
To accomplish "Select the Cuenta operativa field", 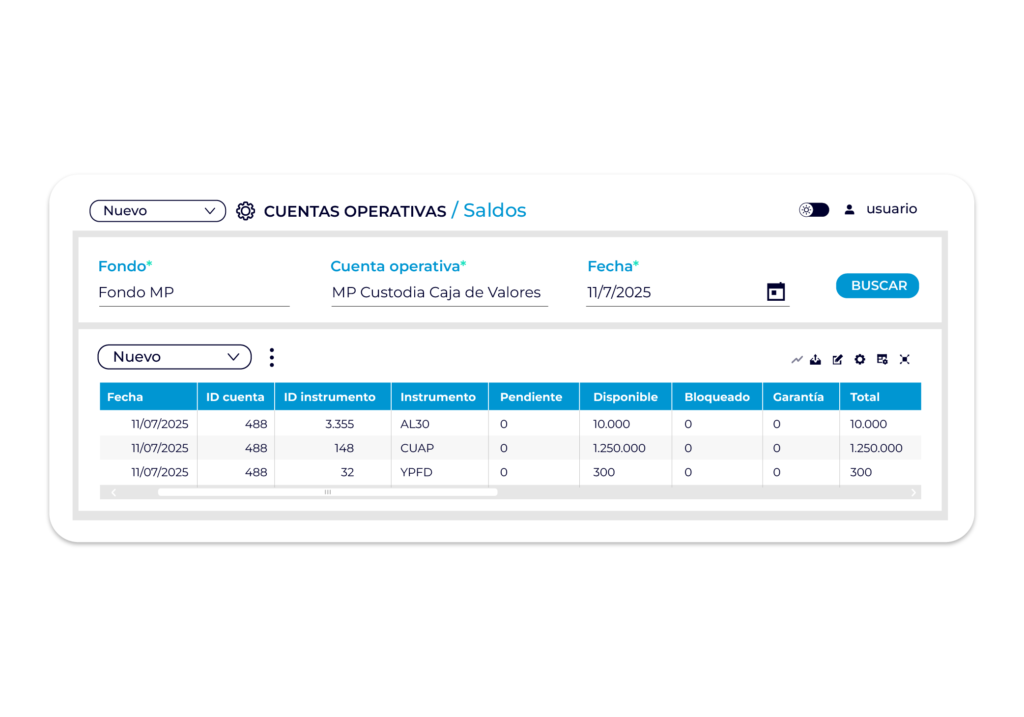I will tap(439, 293).
